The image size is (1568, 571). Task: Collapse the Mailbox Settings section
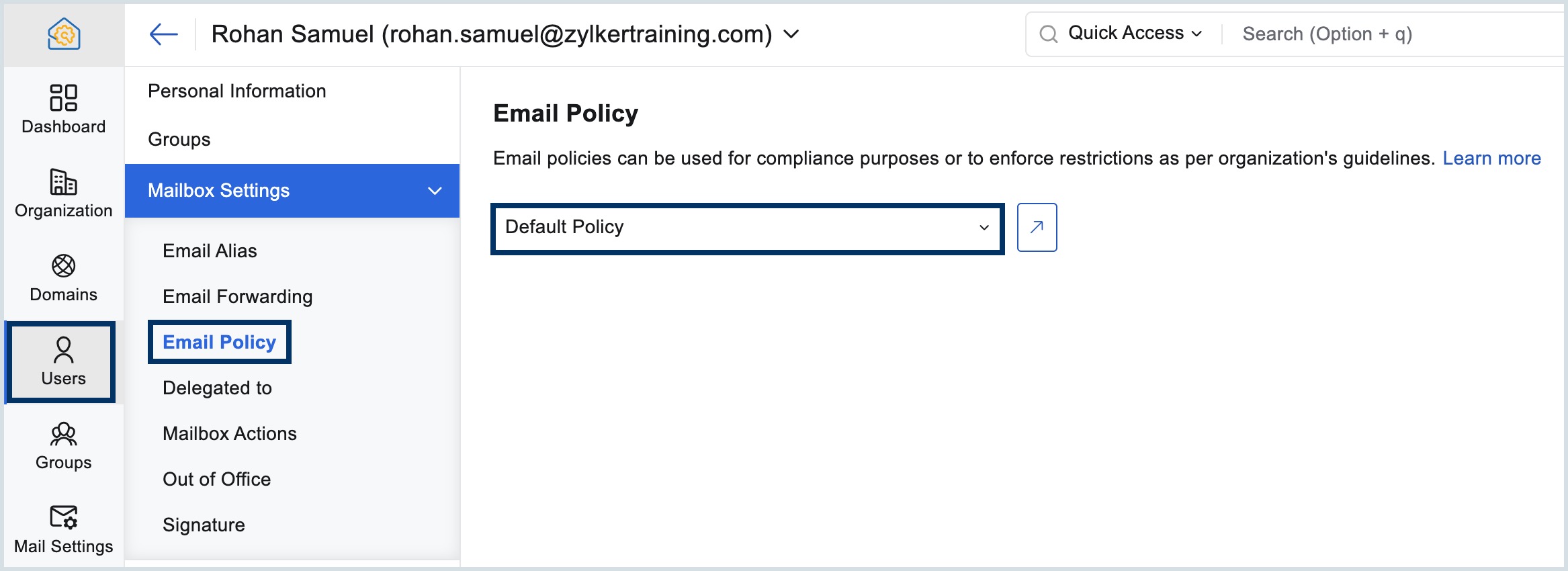coord(435,191)
